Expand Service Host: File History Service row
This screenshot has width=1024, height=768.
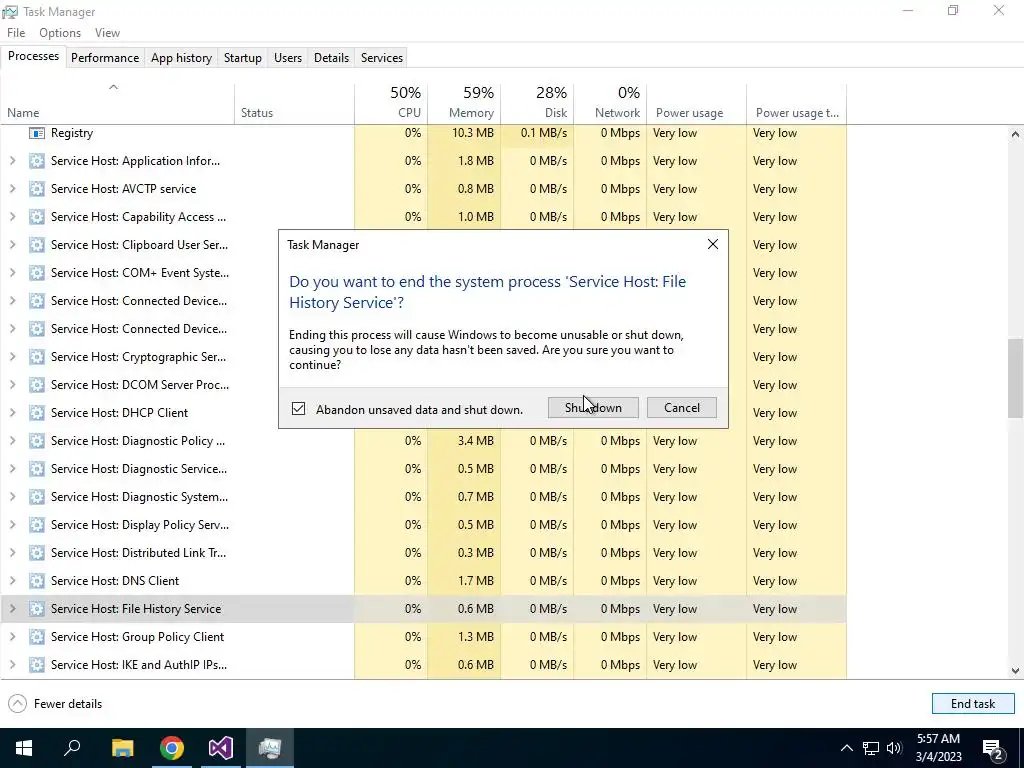click(x=12, y=609)
